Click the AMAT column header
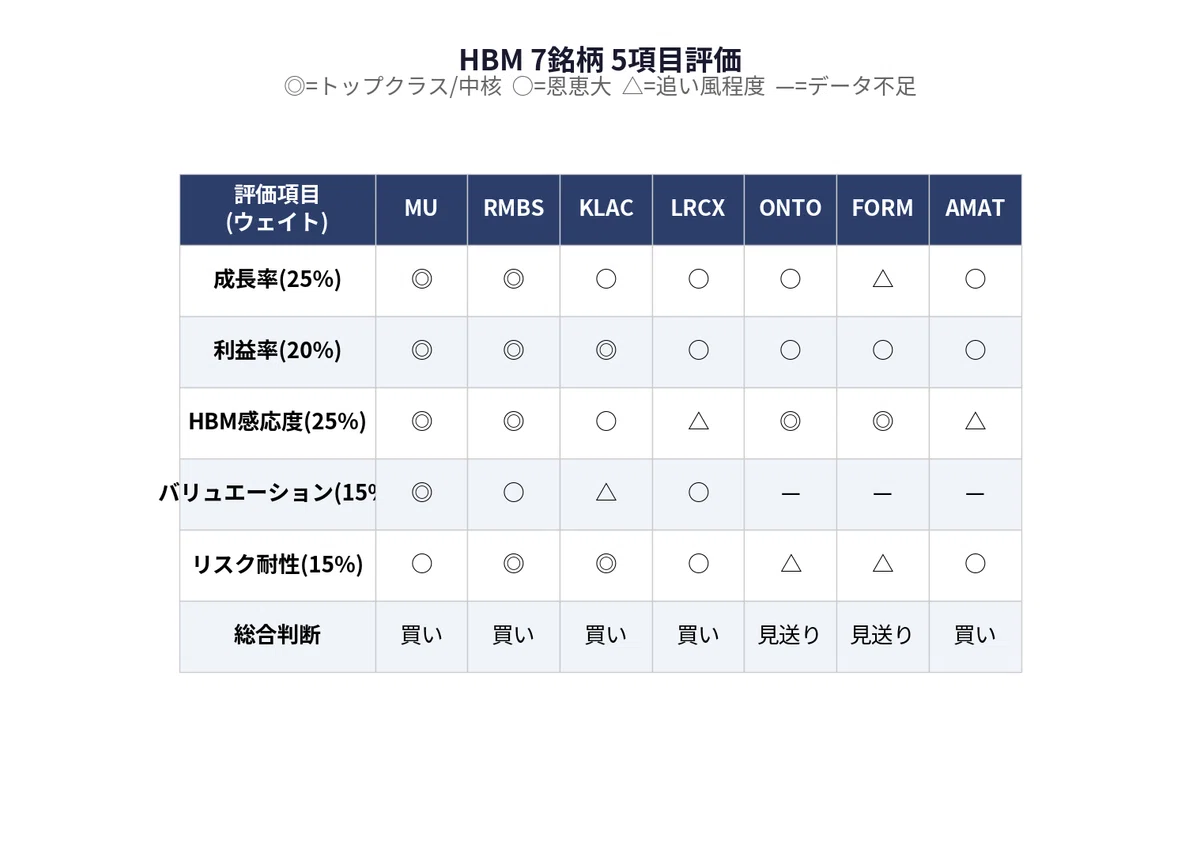Image resolution: width=1200 pixels, height=846 pixels. [x=975, y=209]
